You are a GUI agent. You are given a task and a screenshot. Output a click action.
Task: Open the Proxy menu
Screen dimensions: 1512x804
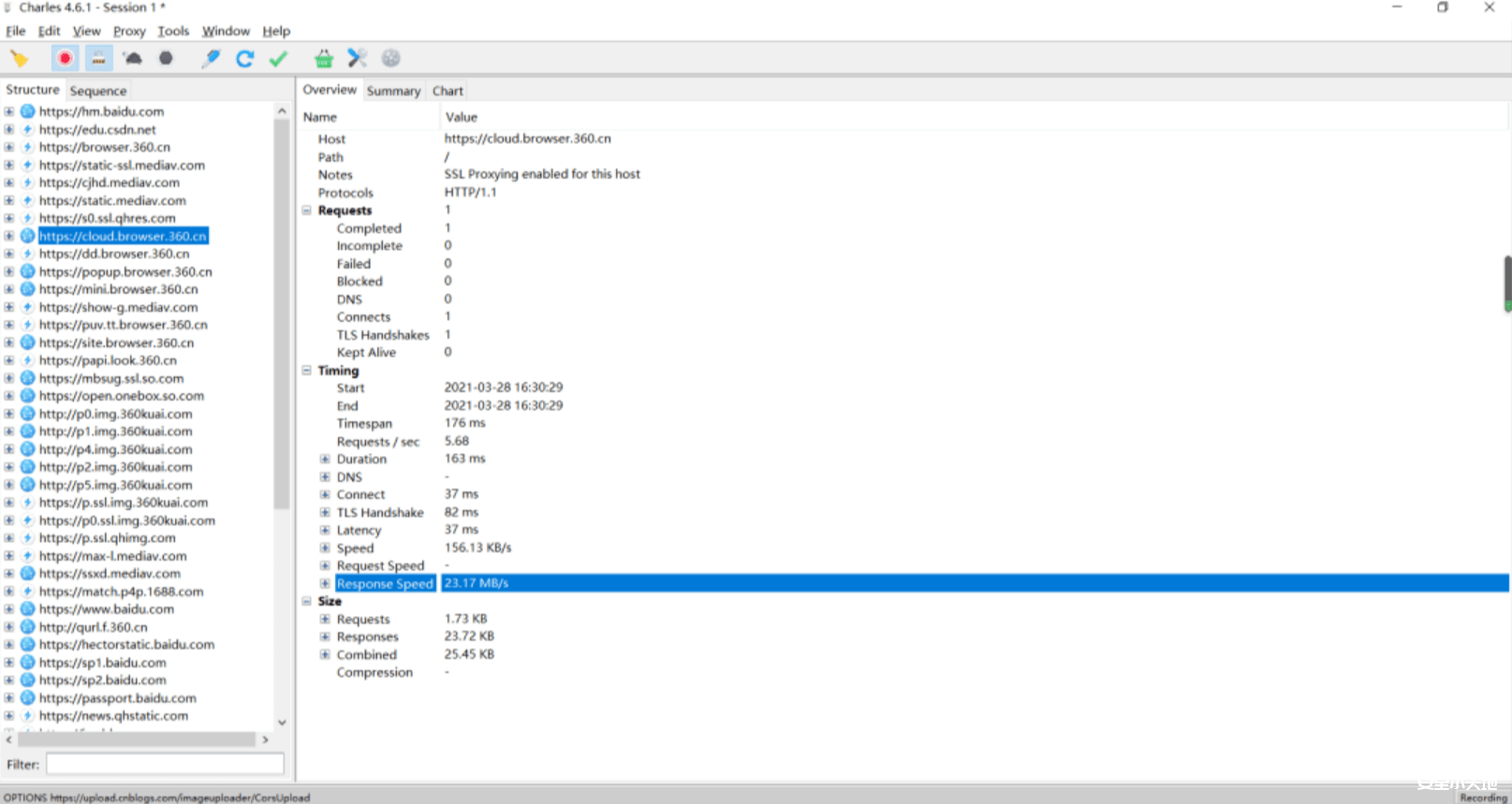(129, 31)
